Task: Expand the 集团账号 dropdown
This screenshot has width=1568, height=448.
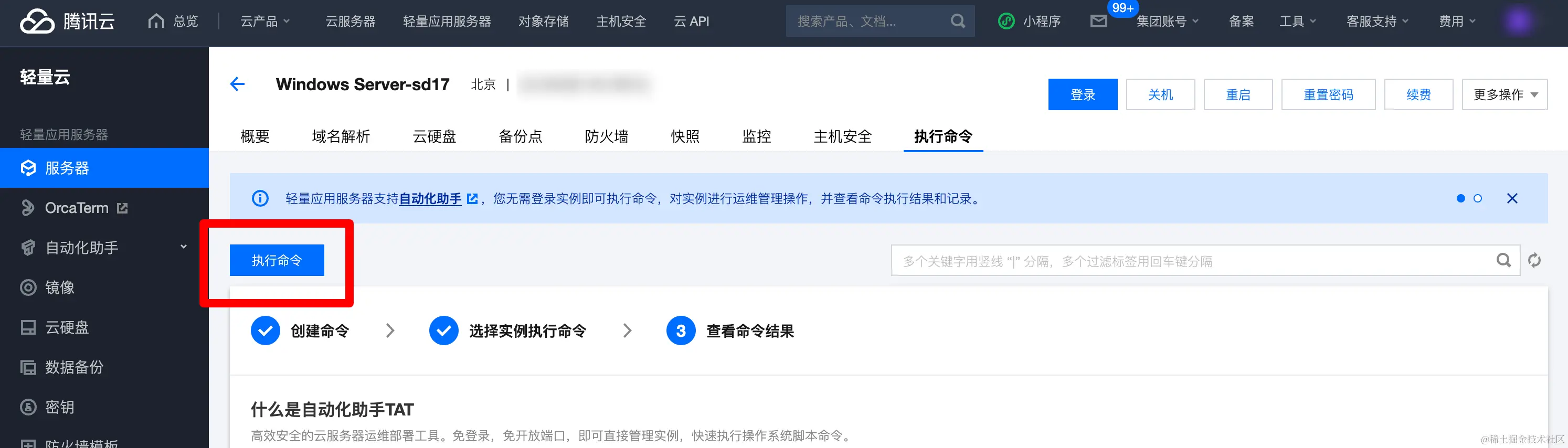Action: click(x=1168, y=22)
